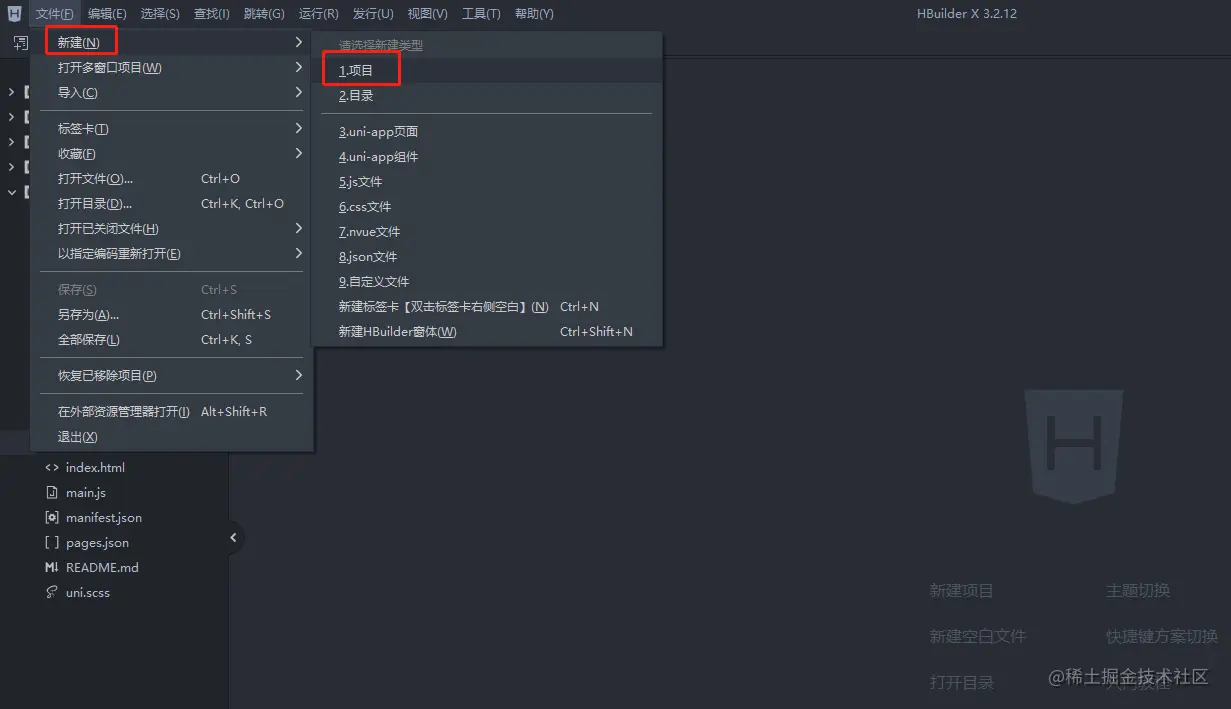Select the uni.scss Sass file icon
This screenshot has width=1231, height=709.
[x=52, y=592]
